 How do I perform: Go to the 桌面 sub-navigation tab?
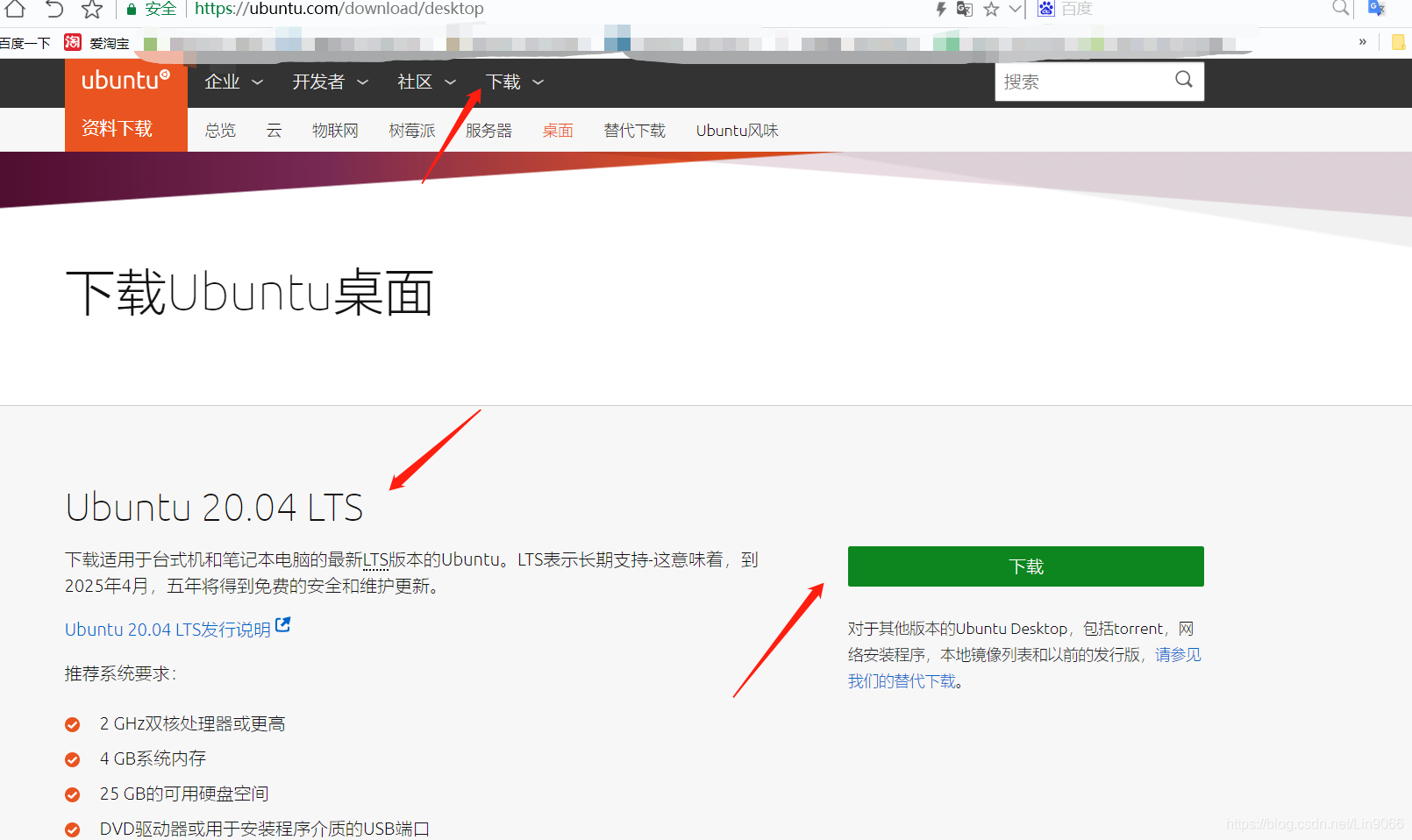(558, 131)
